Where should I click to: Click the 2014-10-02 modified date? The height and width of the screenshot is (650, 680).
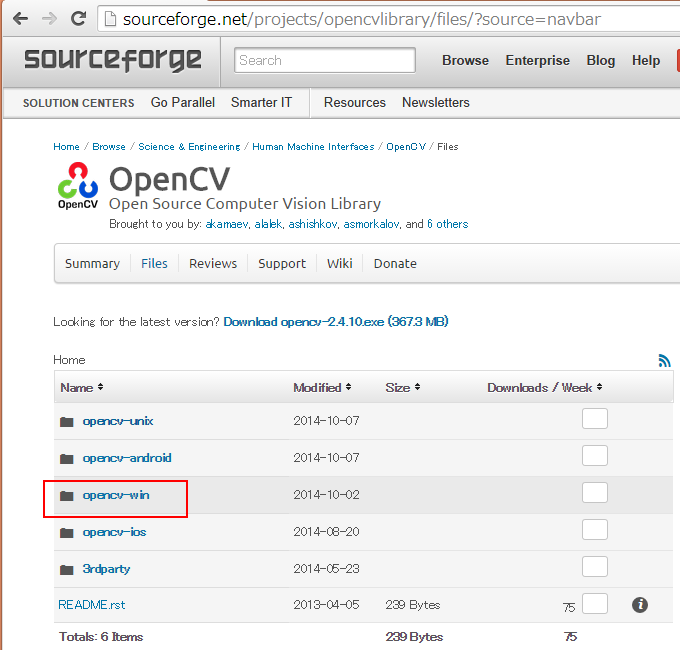tap(326, 495)
